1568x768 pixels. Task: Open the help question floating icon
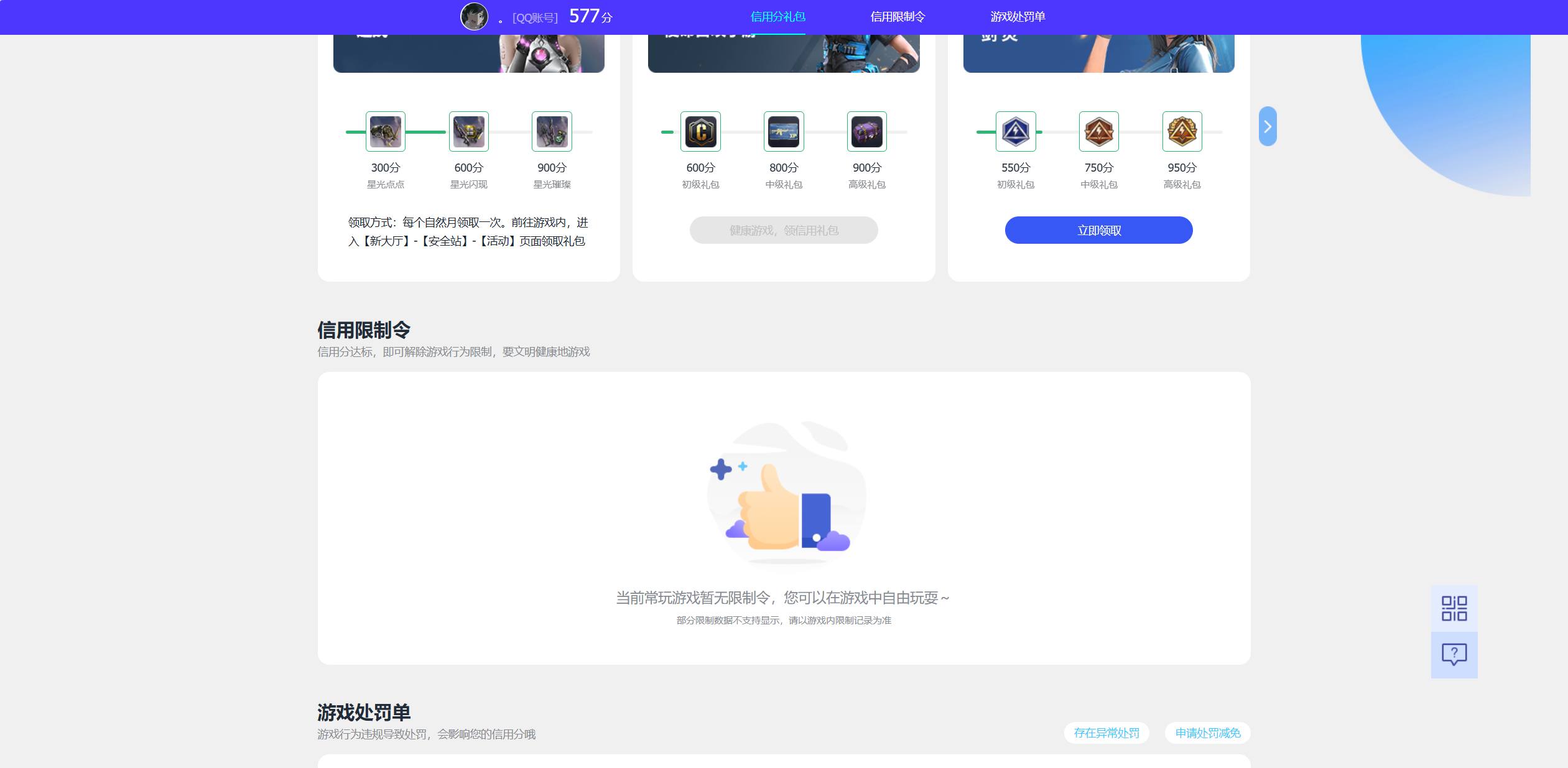pyautogui.click(x=1454, y=655)
